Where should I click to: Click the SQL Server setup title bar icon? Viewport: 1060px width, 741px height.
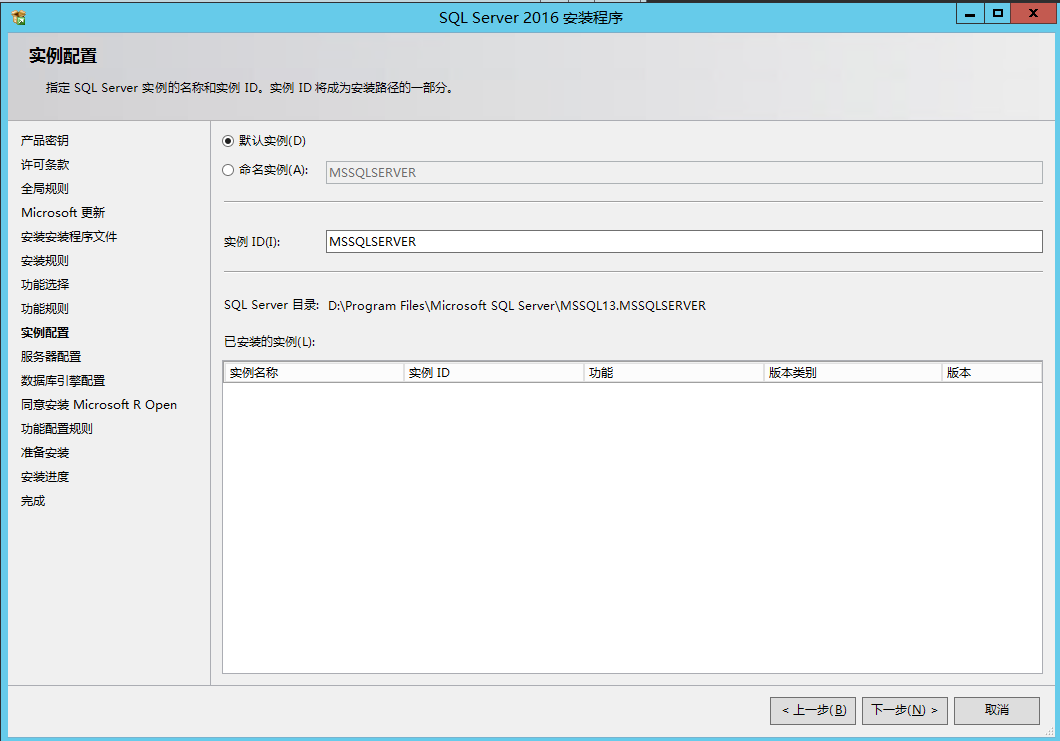tap(19, 18)
